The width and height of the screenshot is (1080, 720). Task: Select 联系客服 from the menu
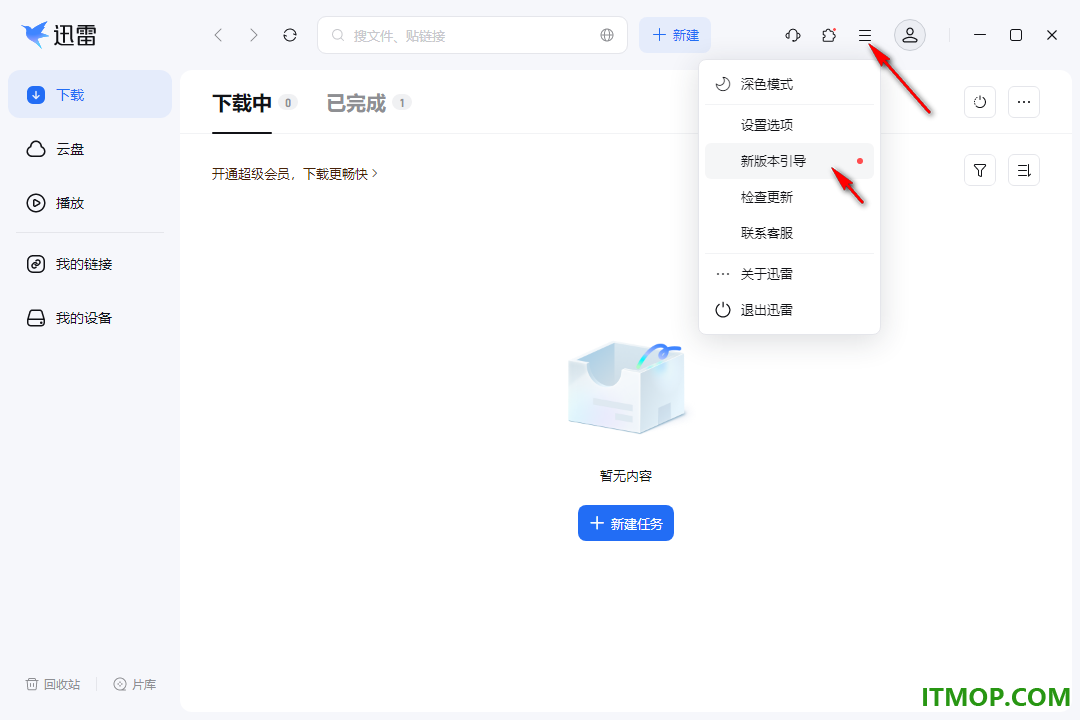[x=789, y=233]
